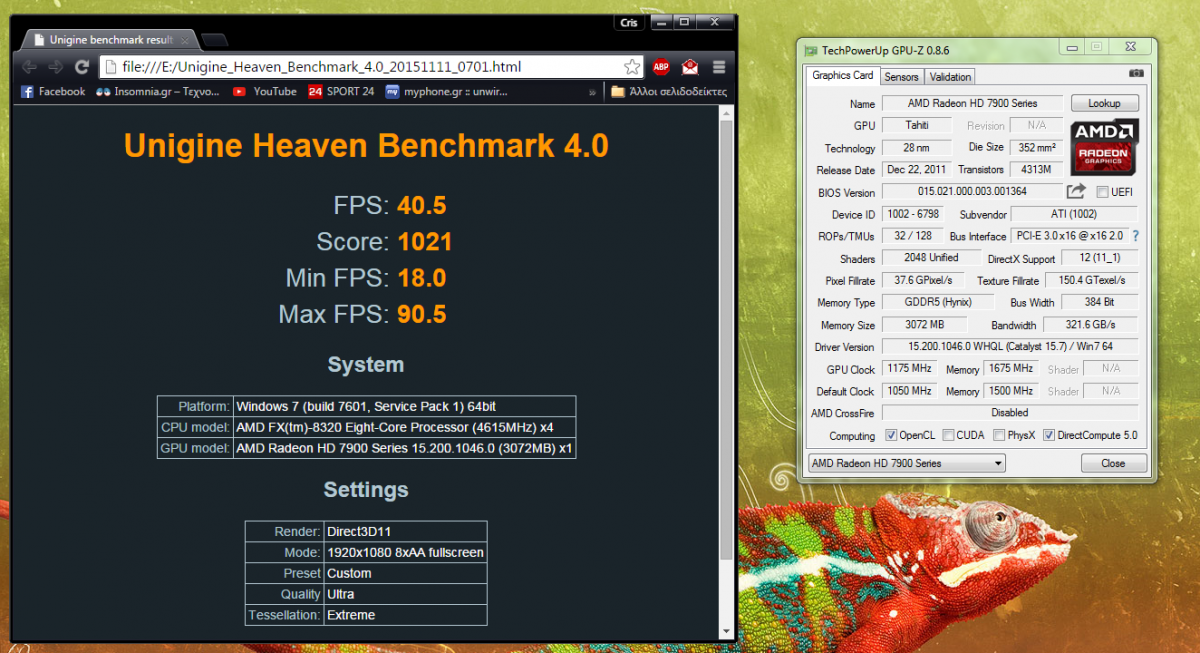Click the scrollbar down arrow in Chrome
Screen dimensions: 1200x653
click(726, 630)
